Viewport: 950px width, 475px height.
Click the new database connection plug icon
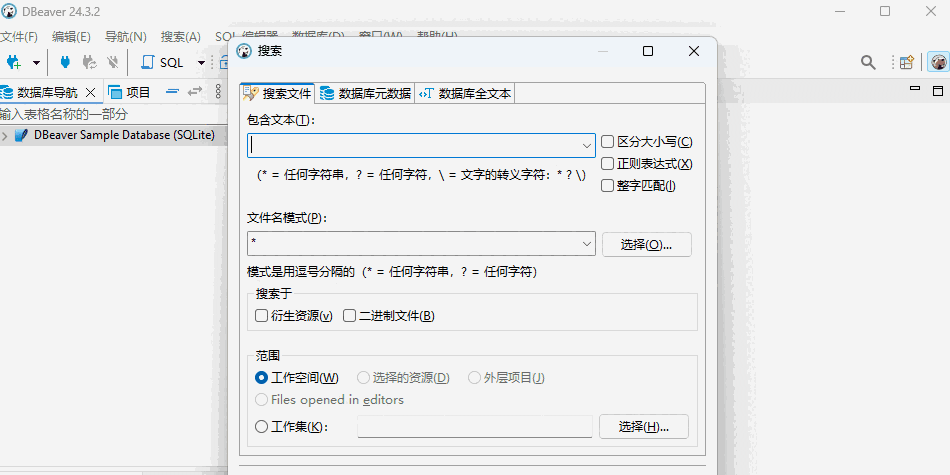click(13, 62)
